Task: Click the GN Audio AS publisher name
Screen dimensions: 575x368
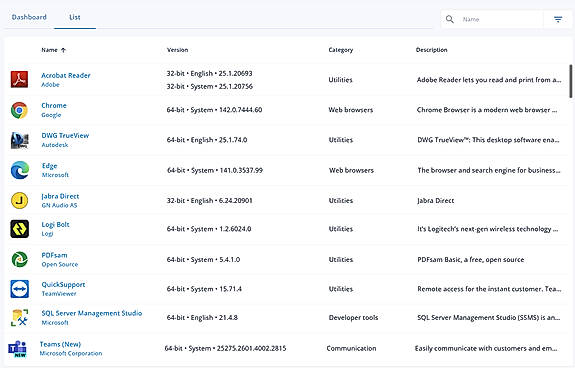Action: [59, 206]
